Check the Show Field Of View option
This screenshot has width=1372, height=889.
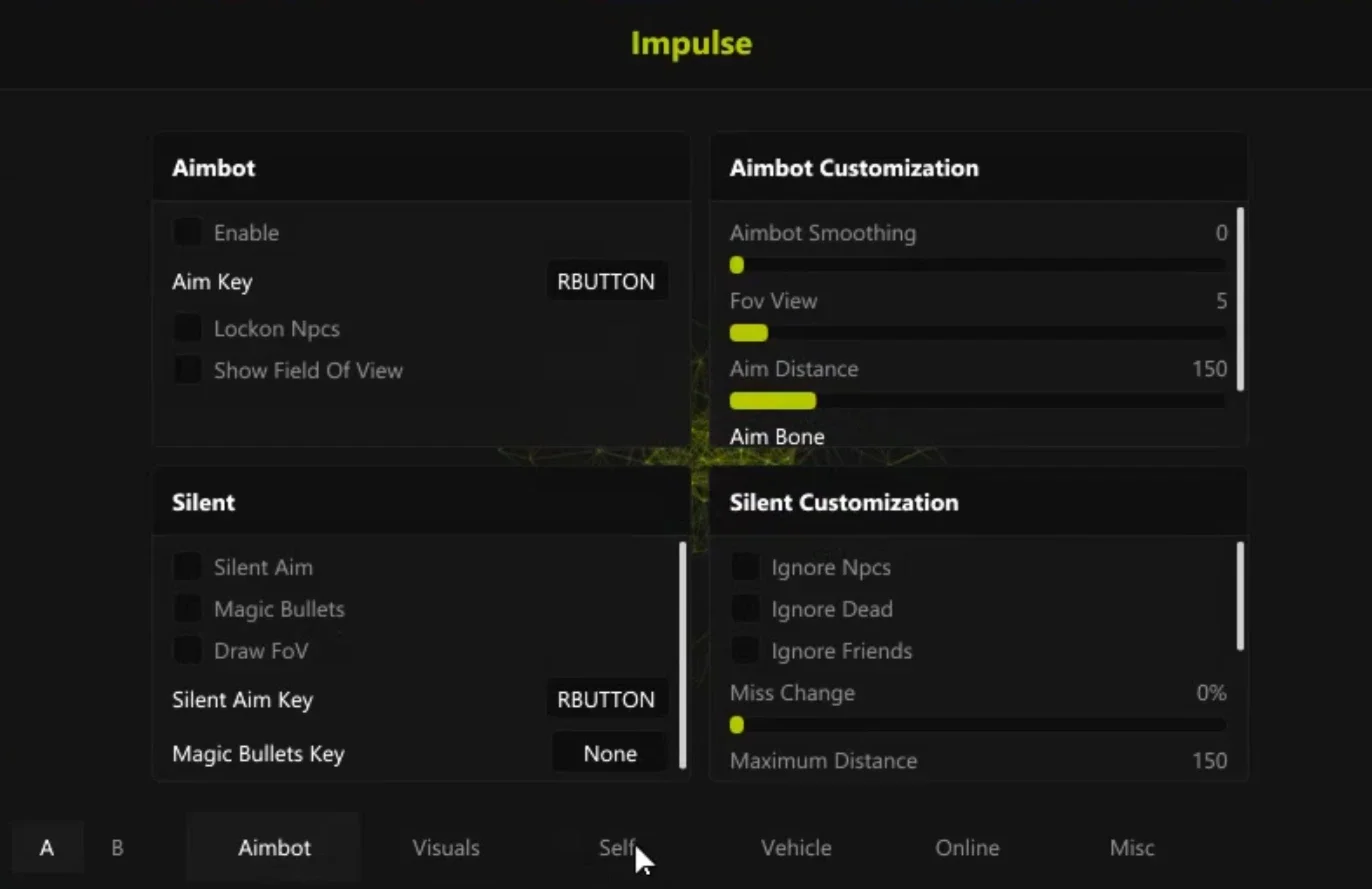(187, 370)
